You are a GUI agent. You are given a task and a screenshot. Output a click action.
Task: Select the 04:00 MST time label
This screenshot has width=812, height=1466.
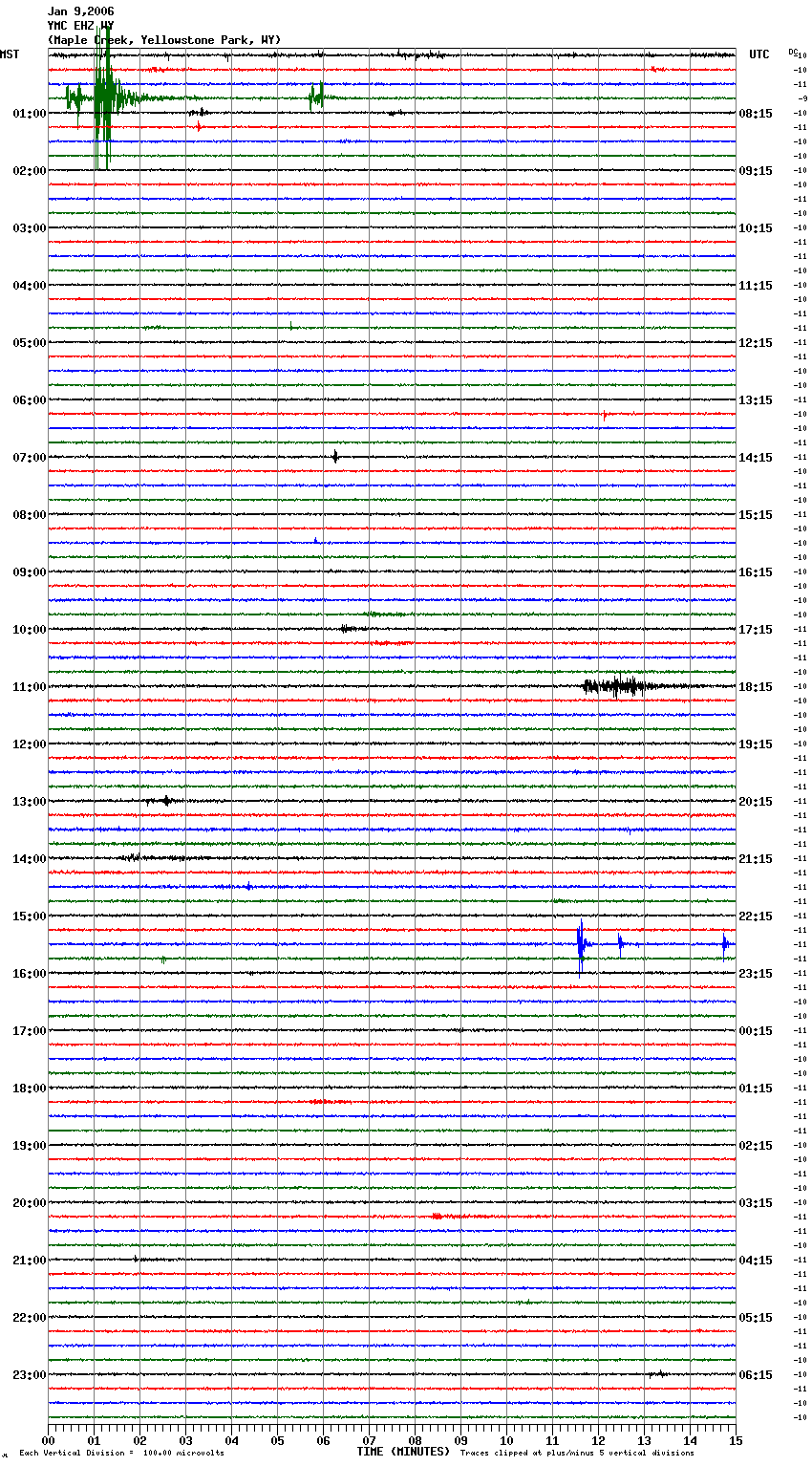30,286
